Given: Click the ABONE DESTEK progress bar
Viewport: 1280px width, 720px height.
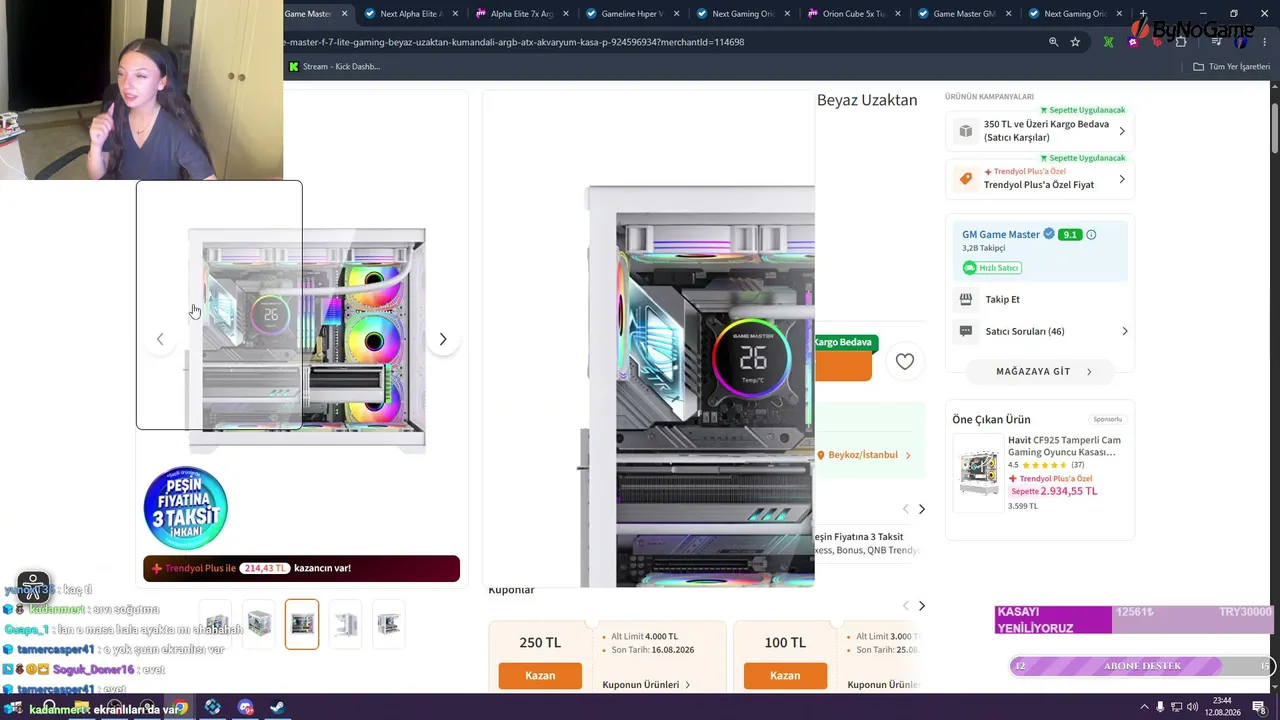Looking at the screenshot, I should pos(1140,666).
